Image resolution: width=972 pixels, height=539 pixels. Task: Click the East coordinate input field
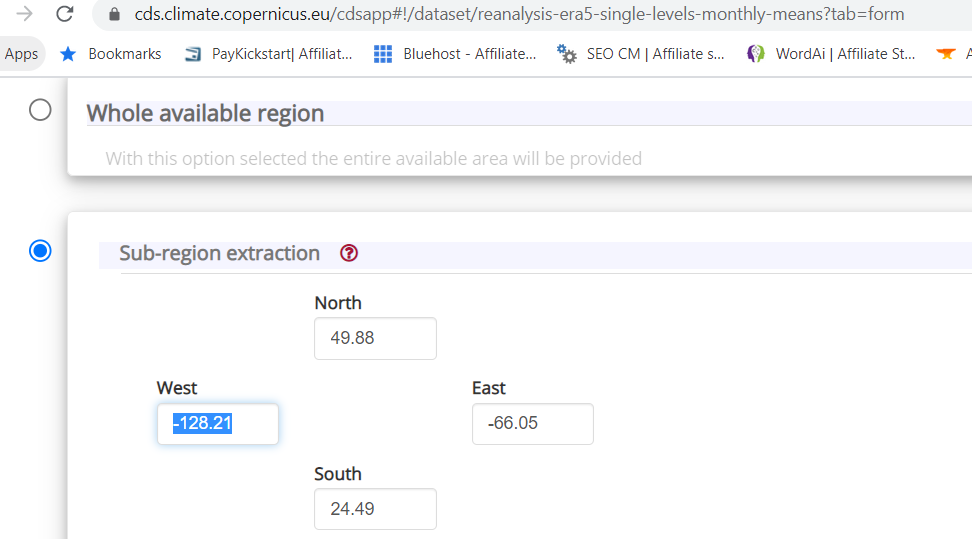pyautogui.click(x=532, y=424)
